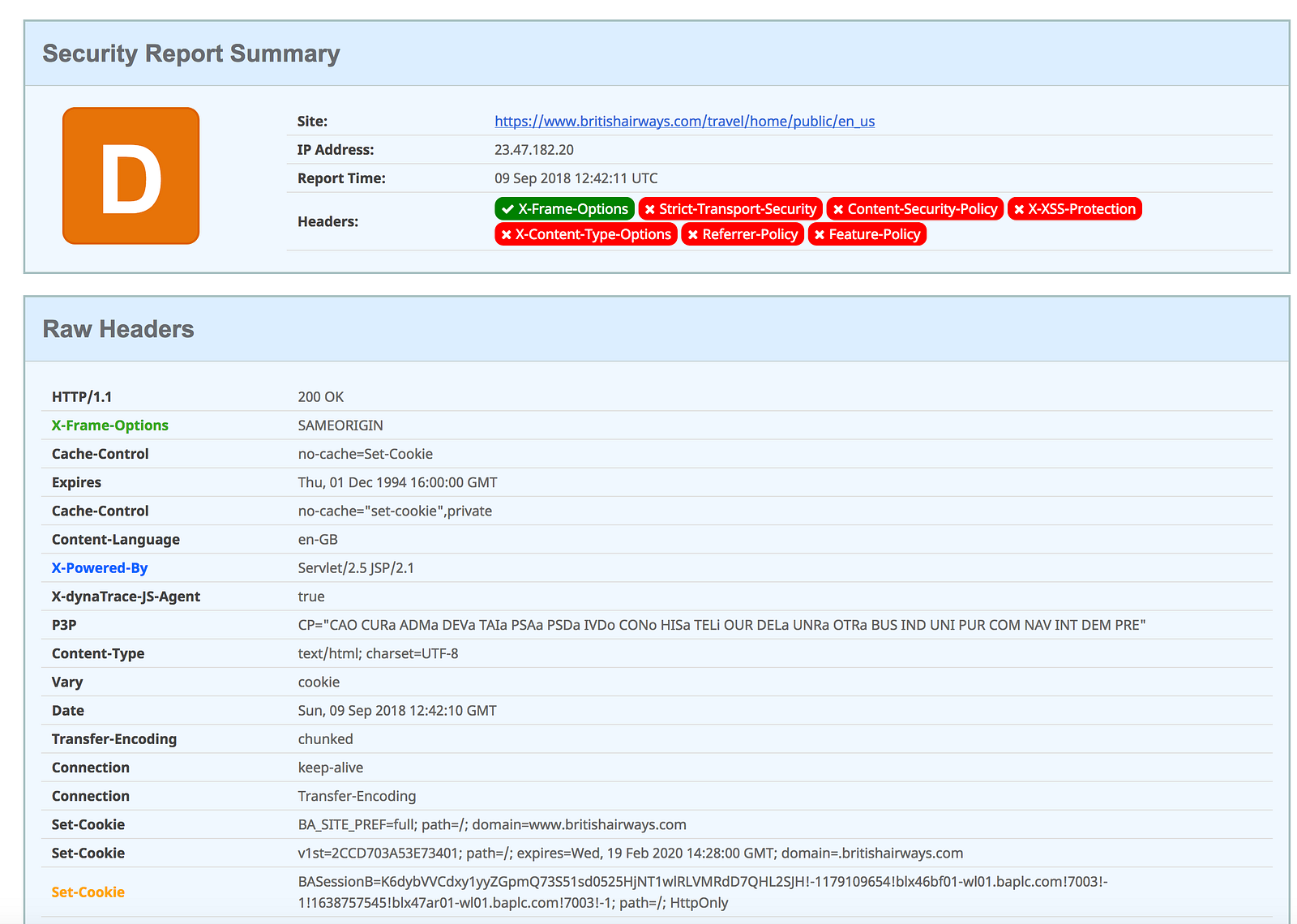Select the 200 OK status value
The height and width of the screenshot is (924, 1297).
coord(321,397)
